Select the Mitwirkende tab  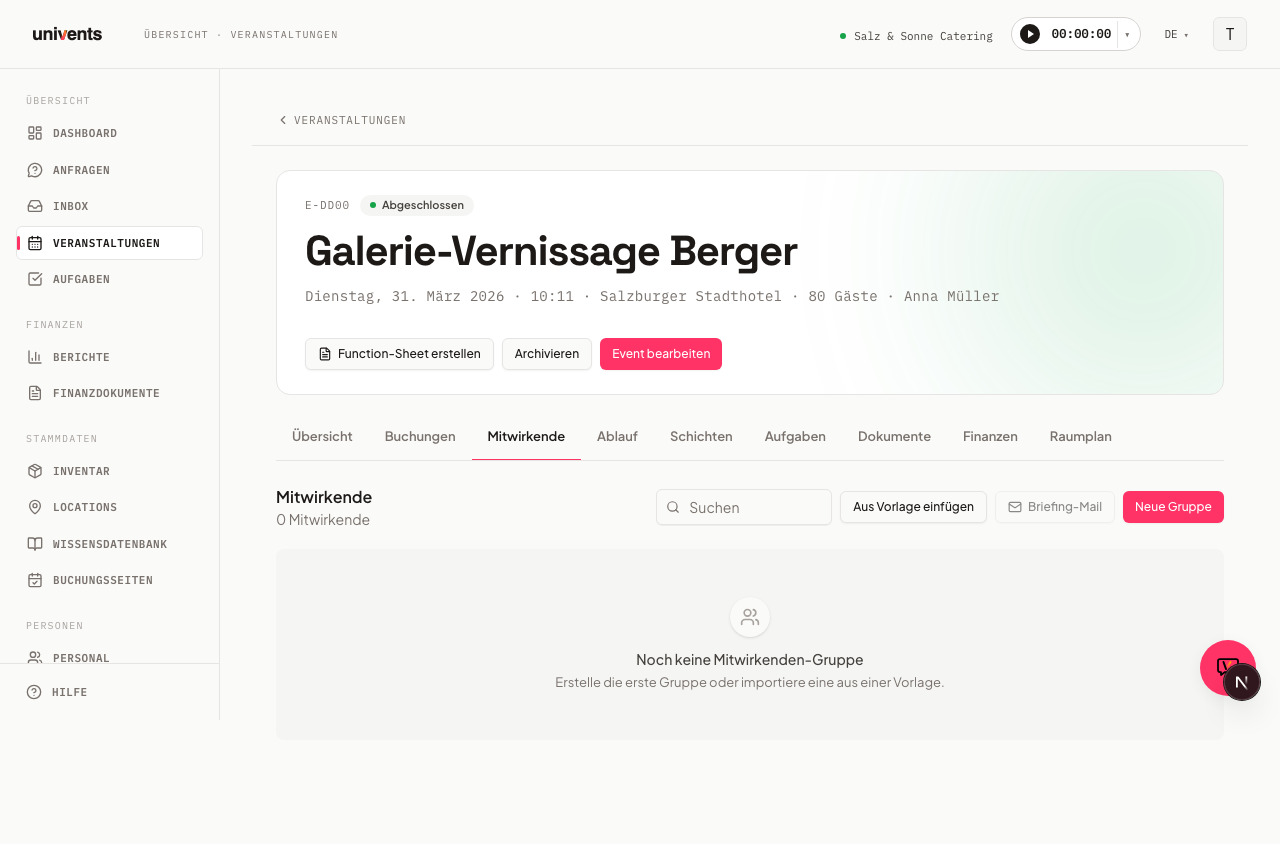point(526,437)
